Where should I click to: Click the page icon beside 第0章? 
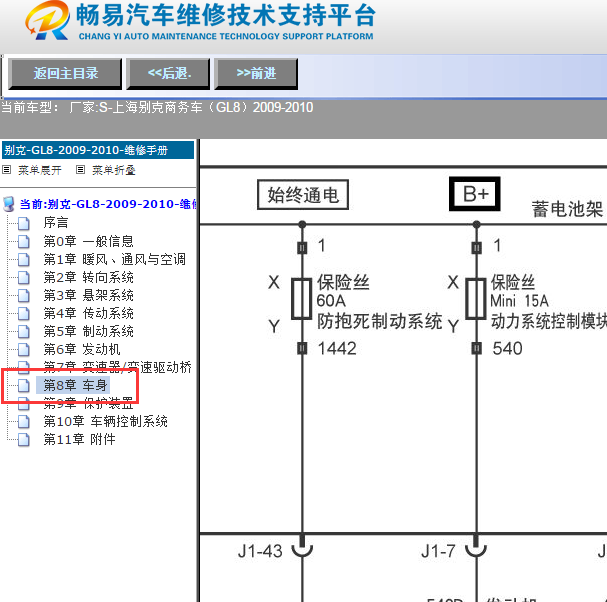pyautogui.click(x=24, y=242)
